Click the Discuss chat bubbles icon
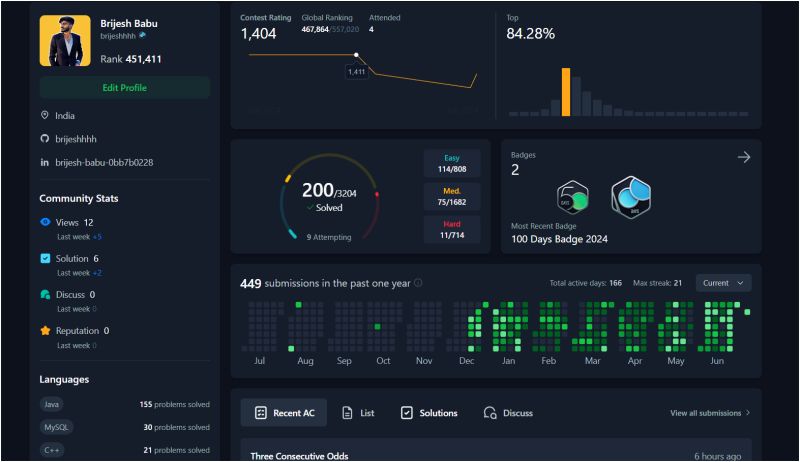This screenshot has height=462, width=800. click(x=45, y=294)
